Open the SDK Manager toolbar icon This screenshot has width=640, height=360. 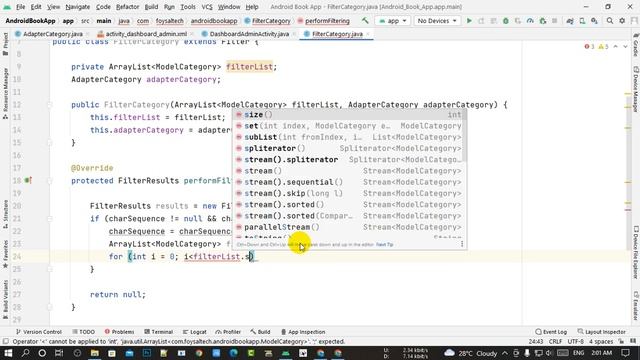click(x=594, y=21)
